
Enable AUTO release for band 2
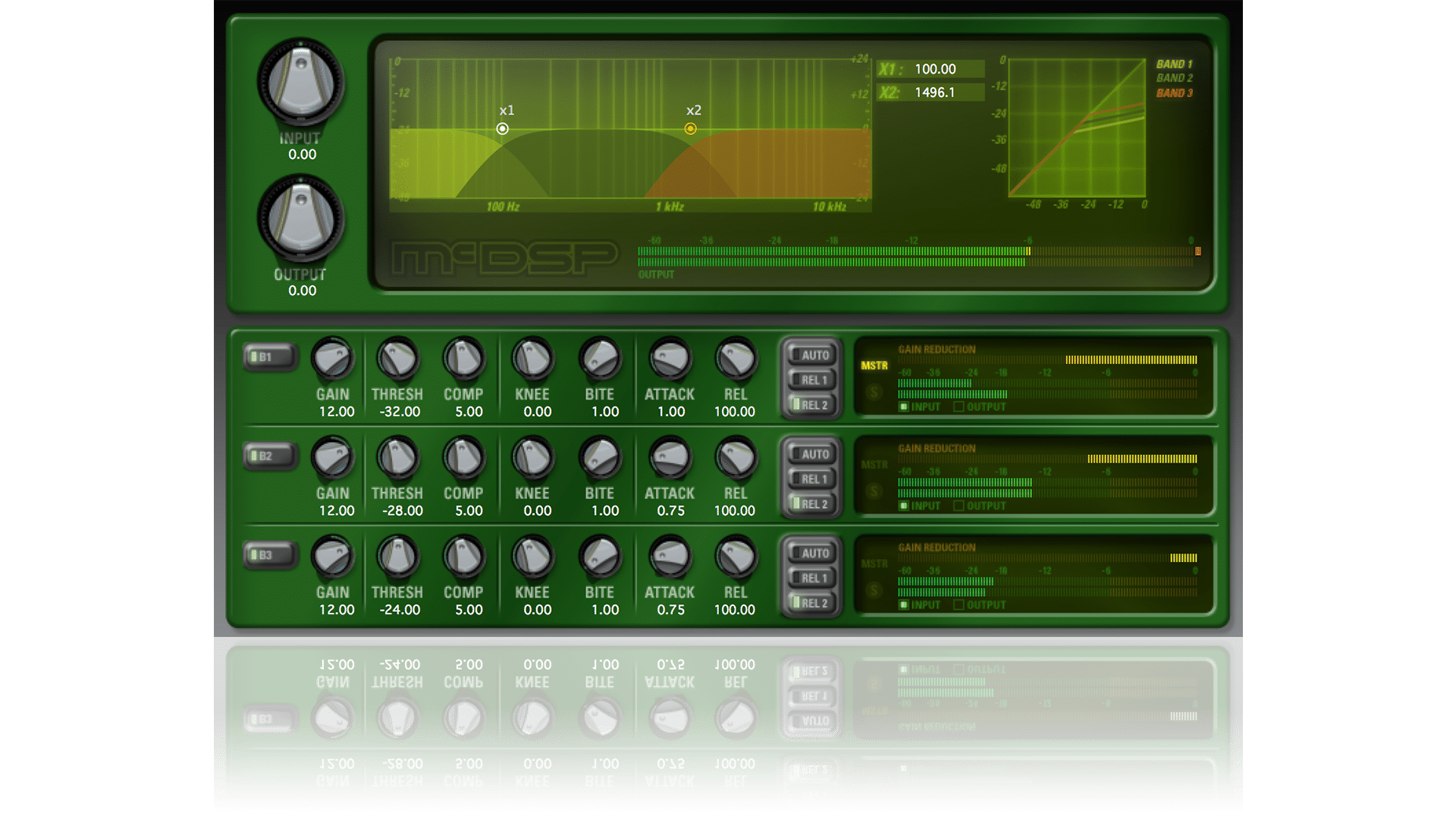[811, 454]
